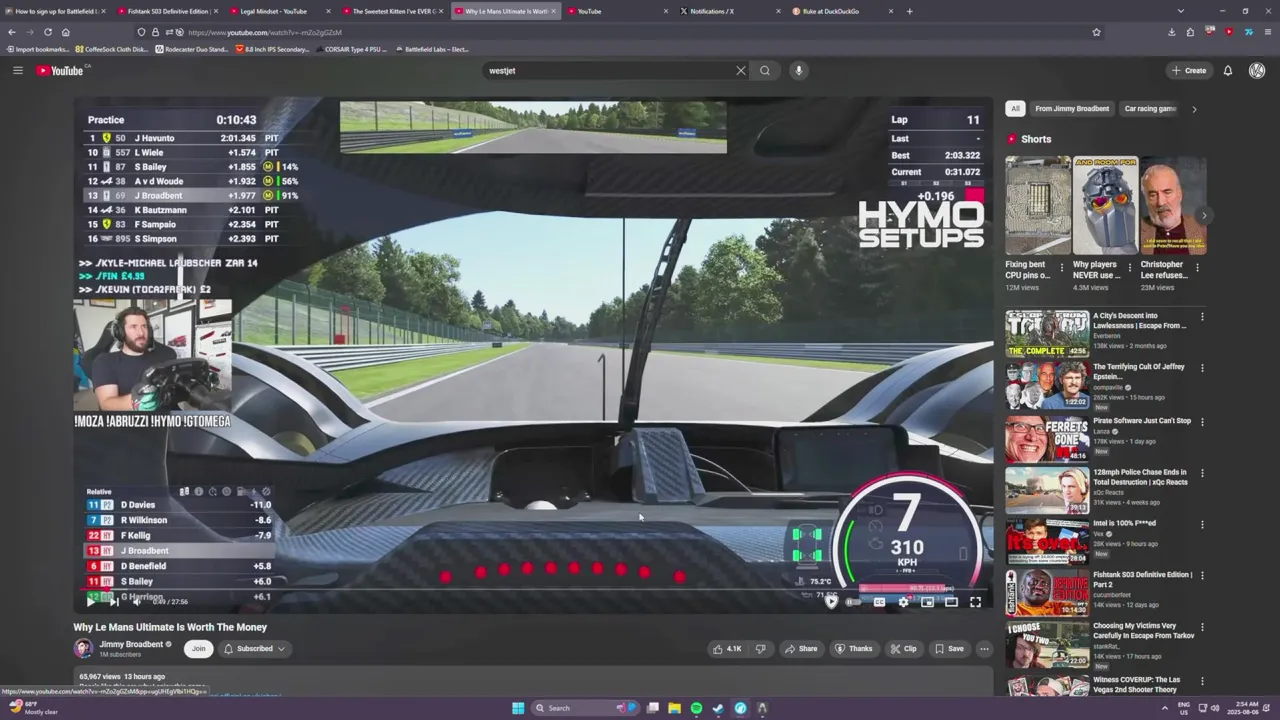Open the Fixing bent CPU pins Short
The width and height of the screenshot is (1280, 720).
tap(1038, 205)
